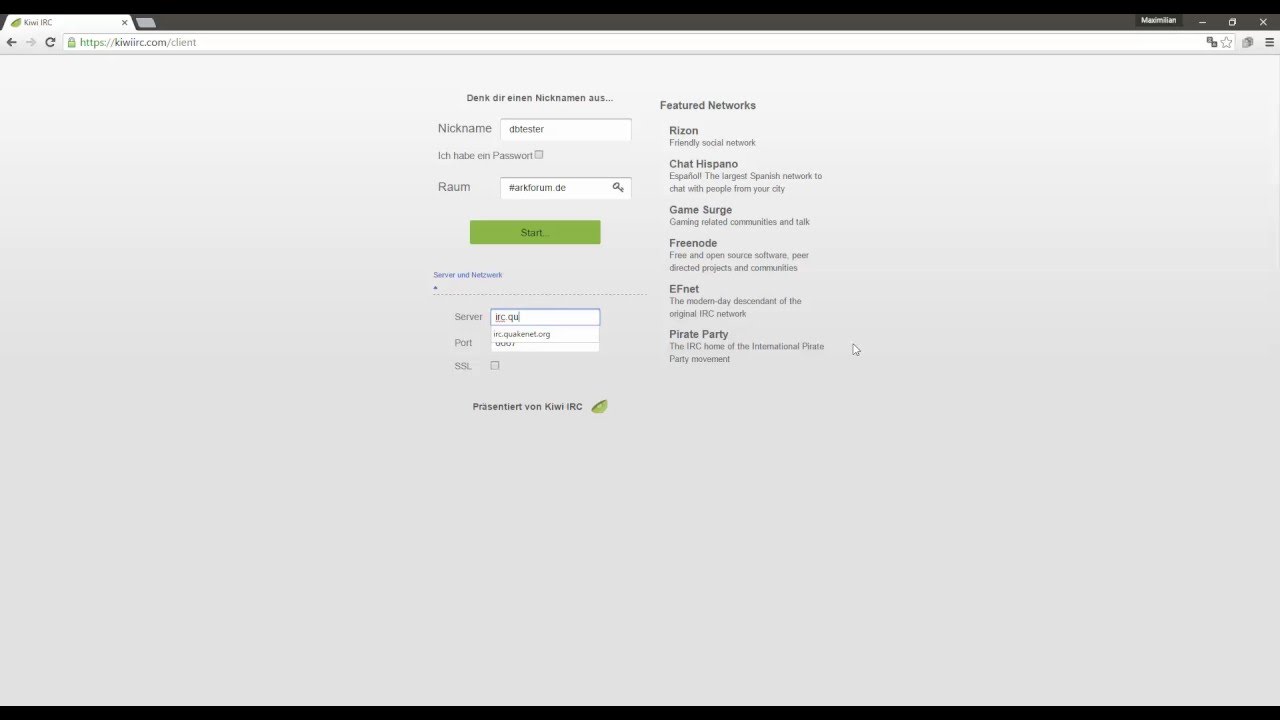Open a new browser tab
The width and height of the screenshot is (1280, 720).
pyautogui.click(x=145, y=22)
